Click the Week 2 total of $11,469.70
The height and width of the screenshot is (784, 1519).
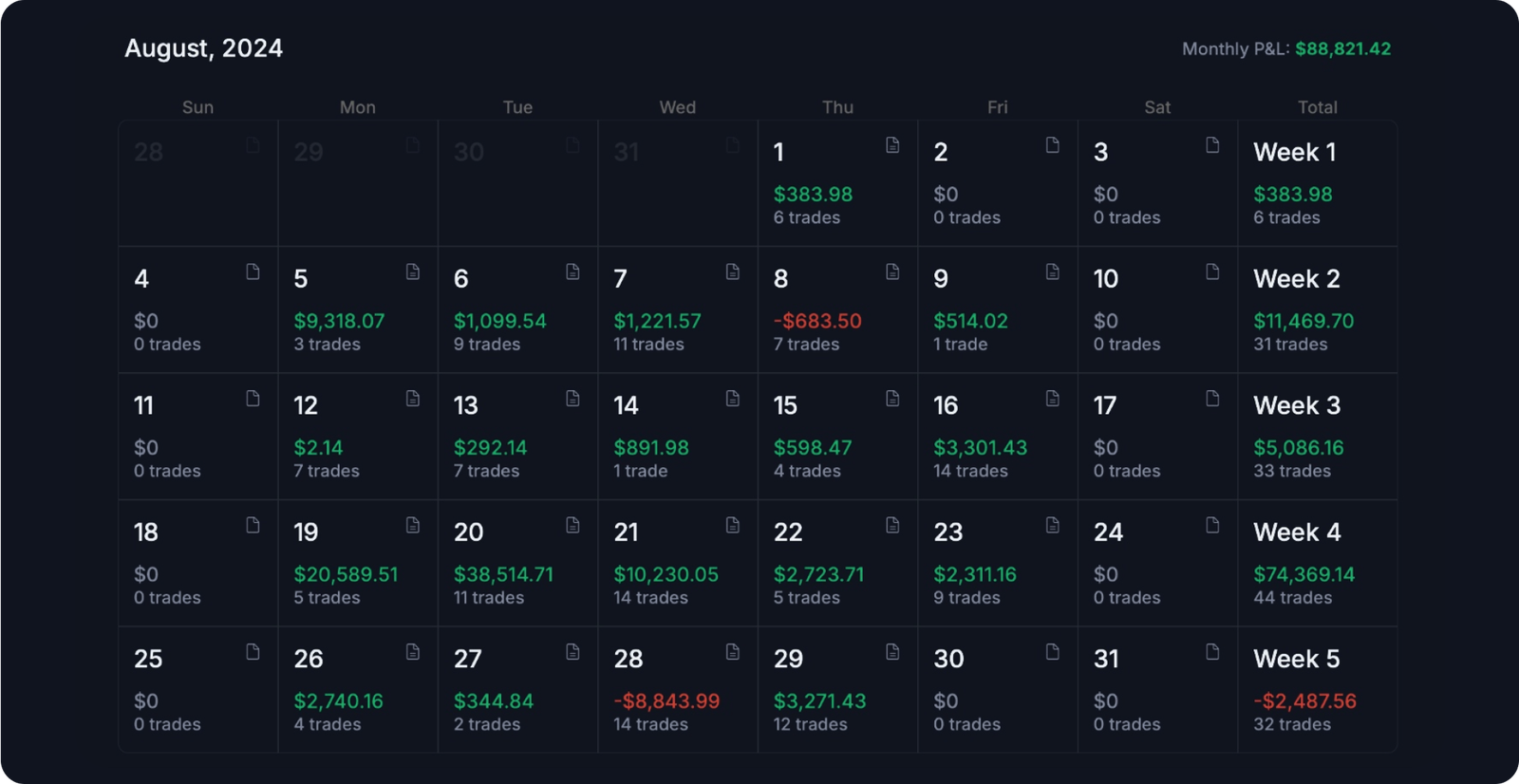[1303, 321]
